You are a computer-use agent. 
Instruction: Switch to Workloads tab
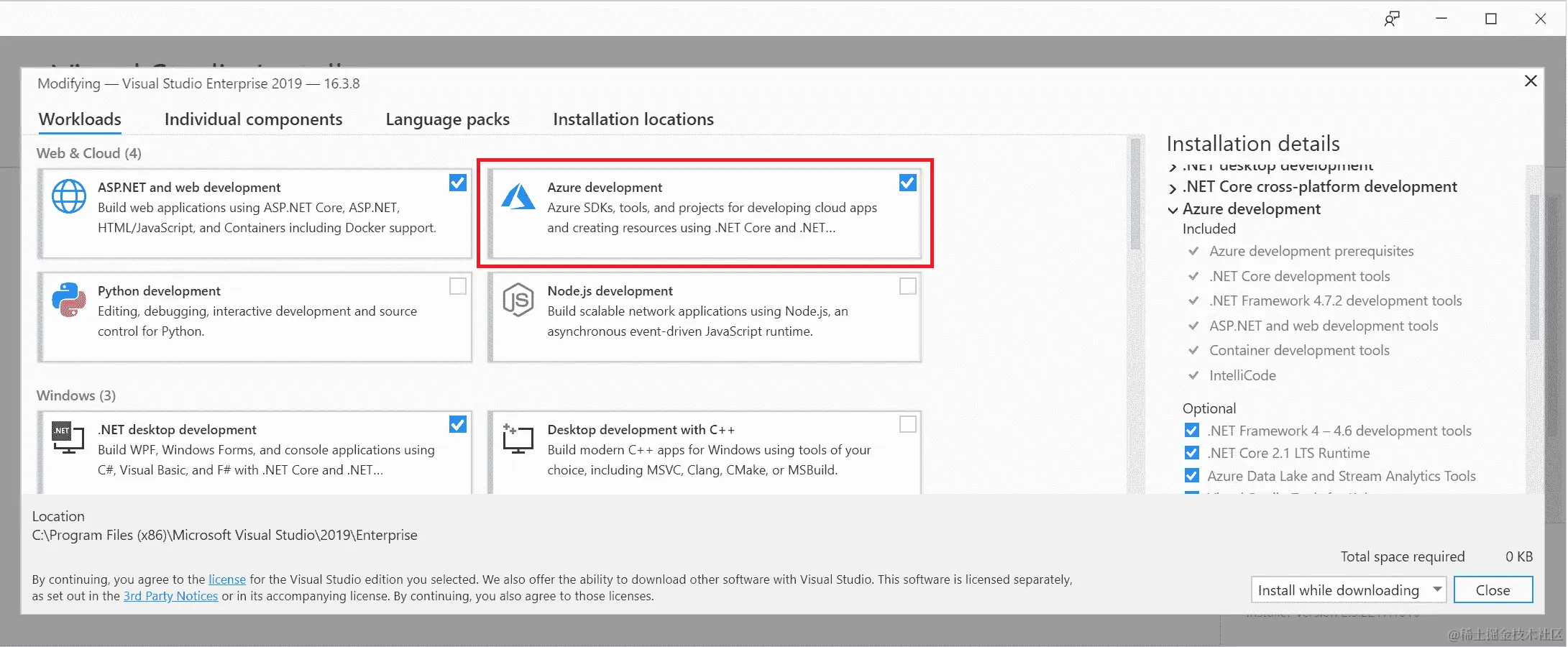point(80,119)
